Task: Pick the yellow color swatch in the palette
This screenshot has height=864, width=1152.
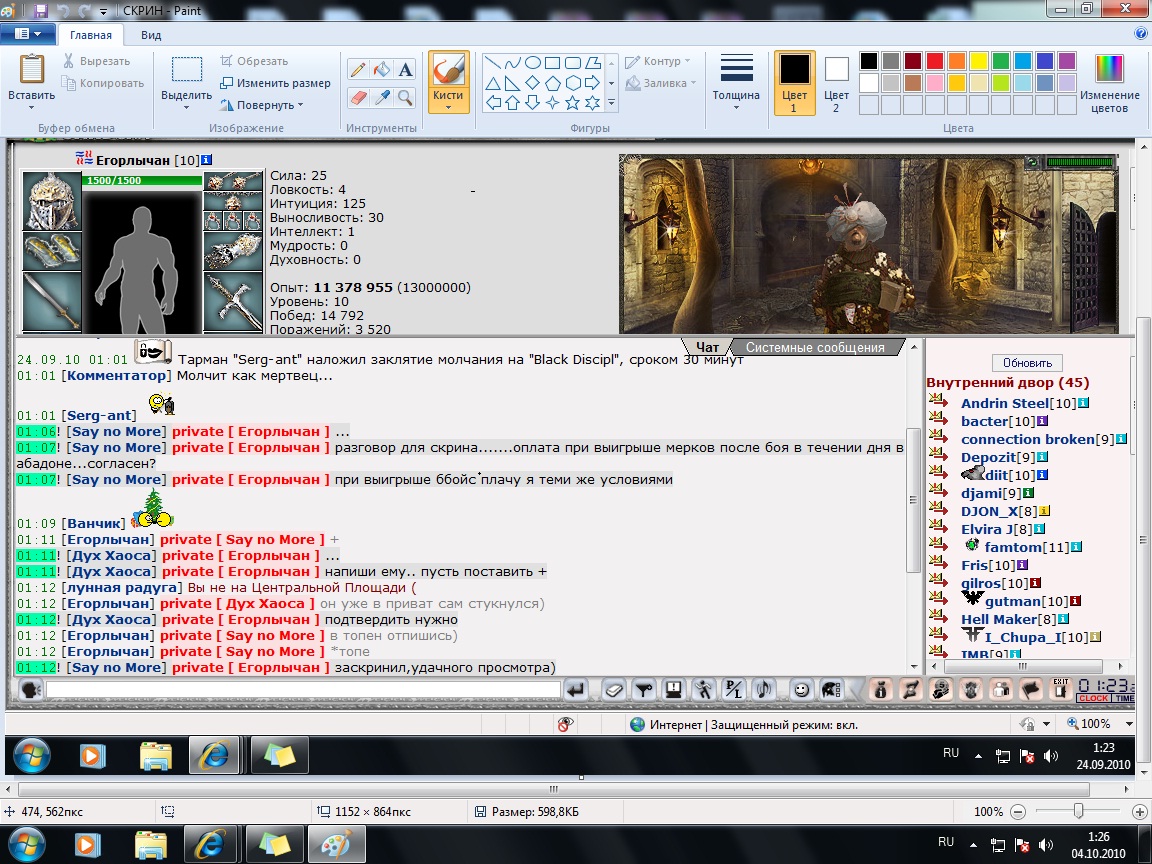Action: [979, 60]
